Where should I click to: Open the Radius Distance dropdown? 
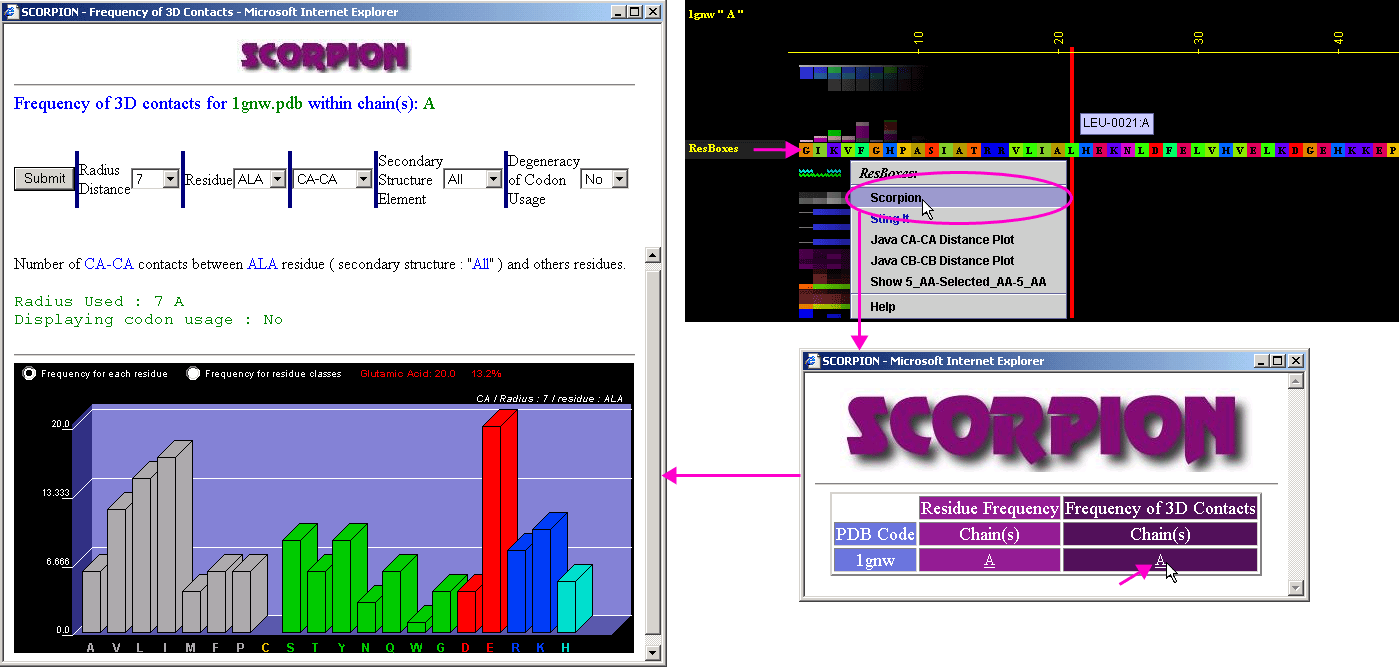click(x=170, y=179)
